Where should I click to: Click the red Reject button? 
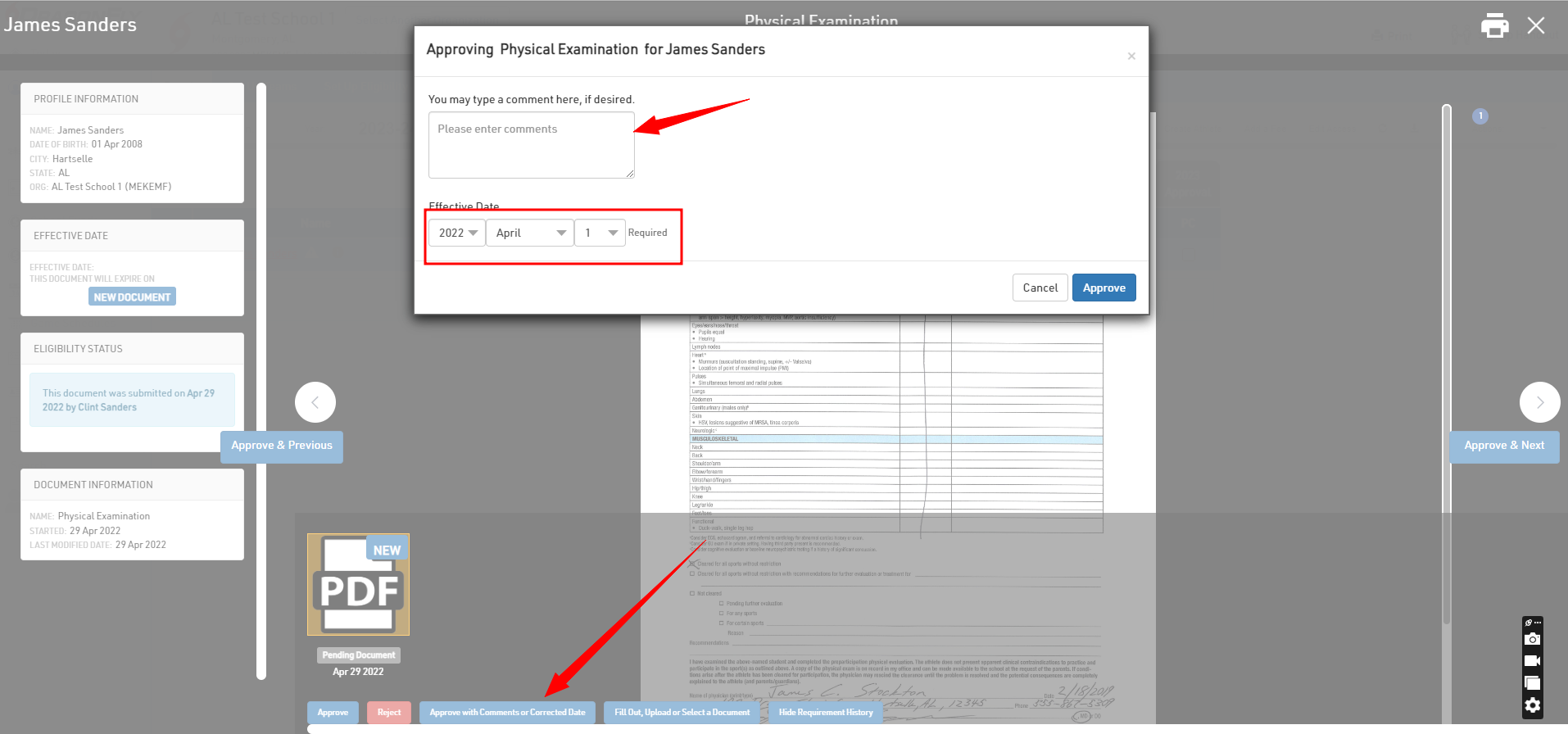(x=389, y=713)
